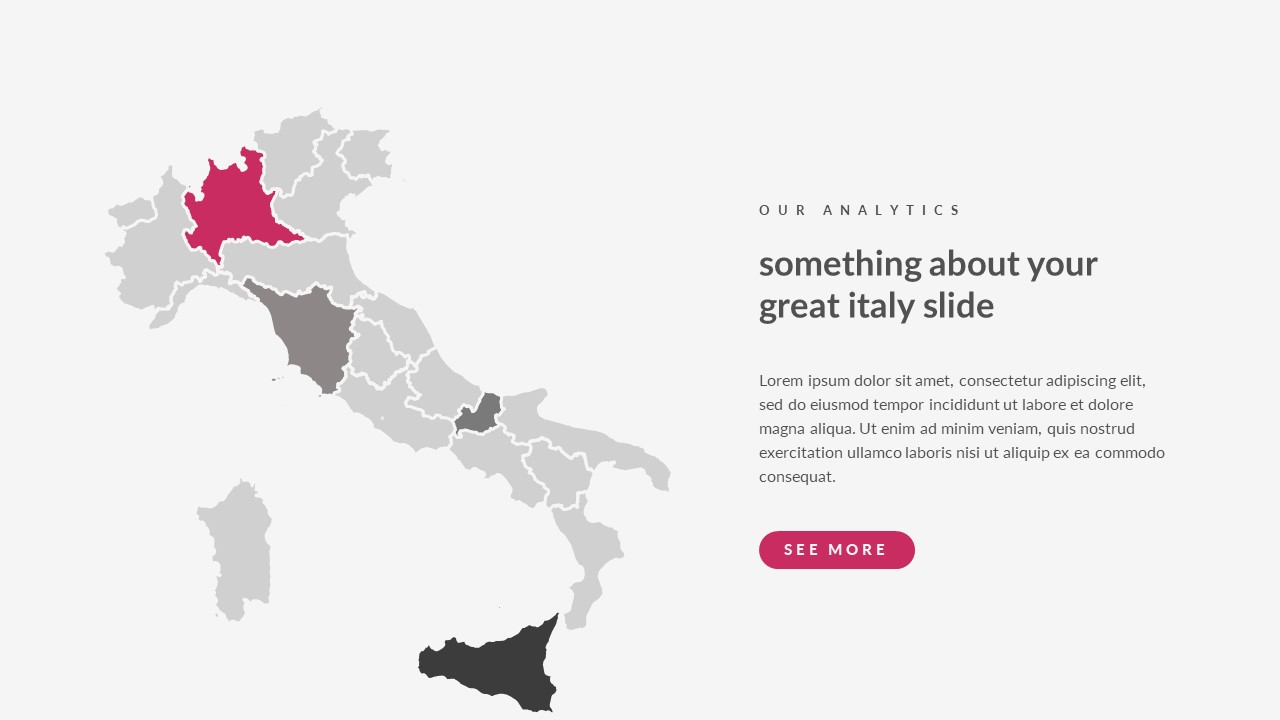1280x720 pixels.
Task: Click the SEE MORE button
Action: 836,550
